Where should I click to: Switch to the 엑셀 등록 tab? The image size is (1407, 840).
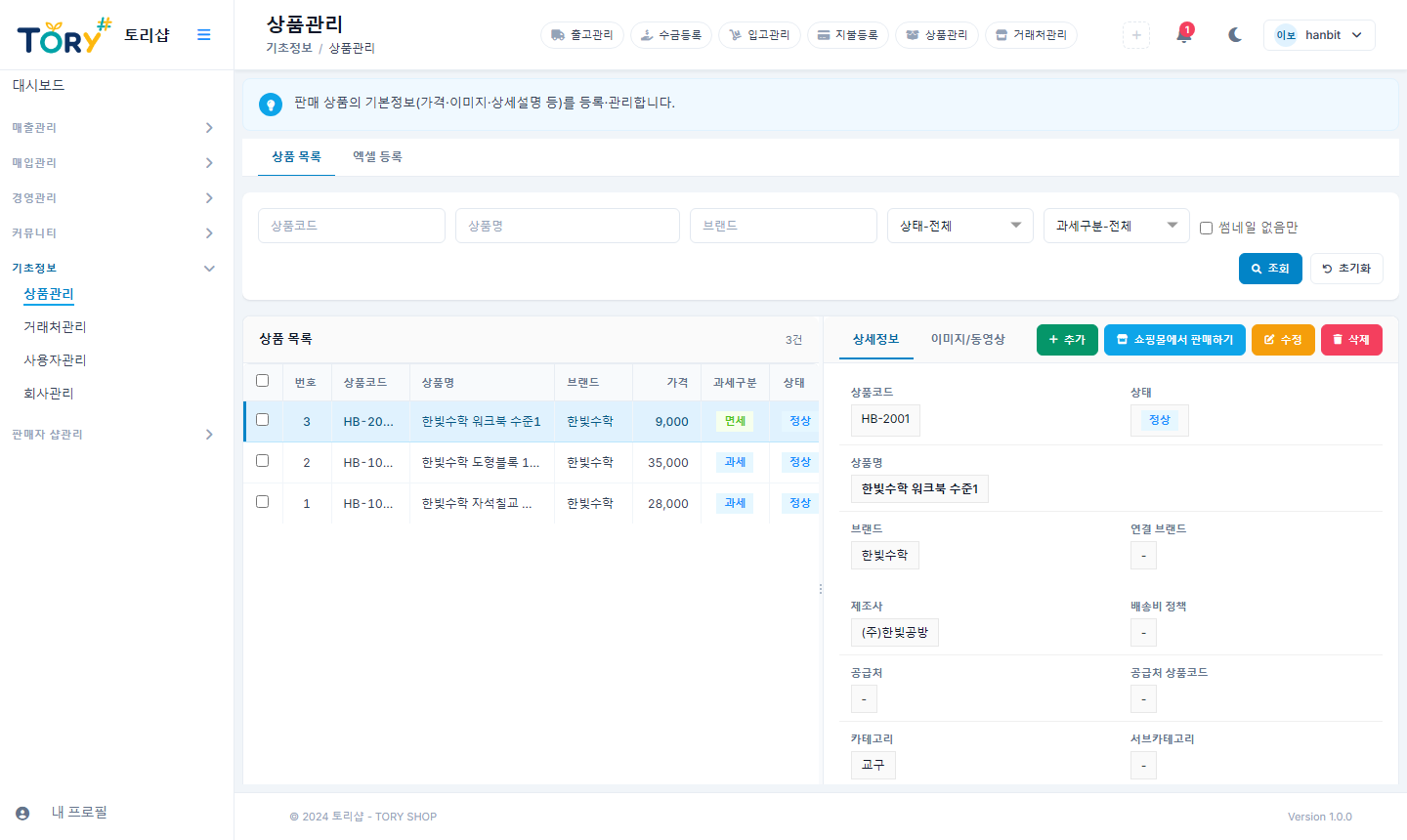(x=377, y=156)
